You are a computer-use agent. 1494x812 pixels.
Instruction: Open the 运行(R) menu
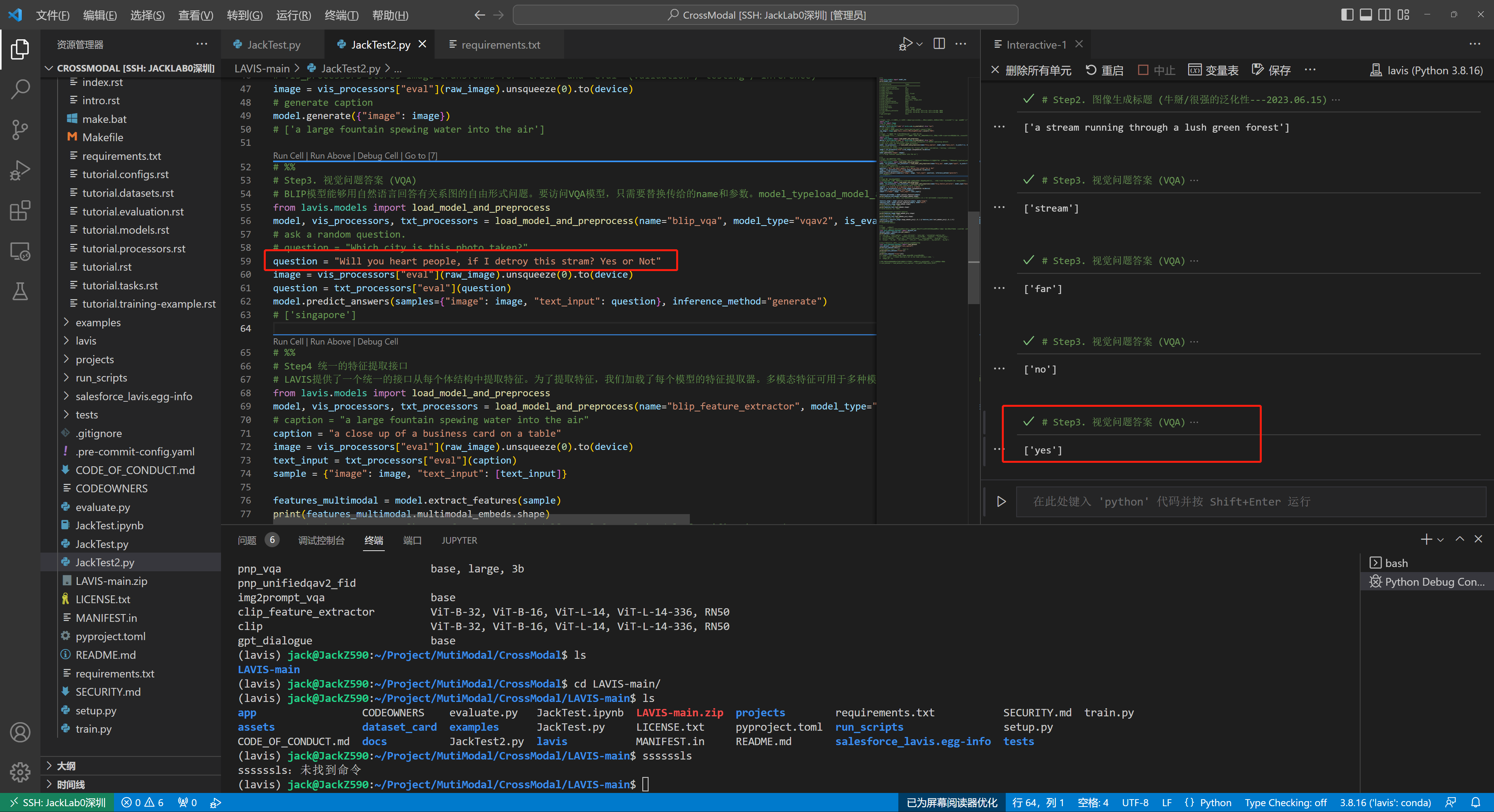[x=293, y=15]
